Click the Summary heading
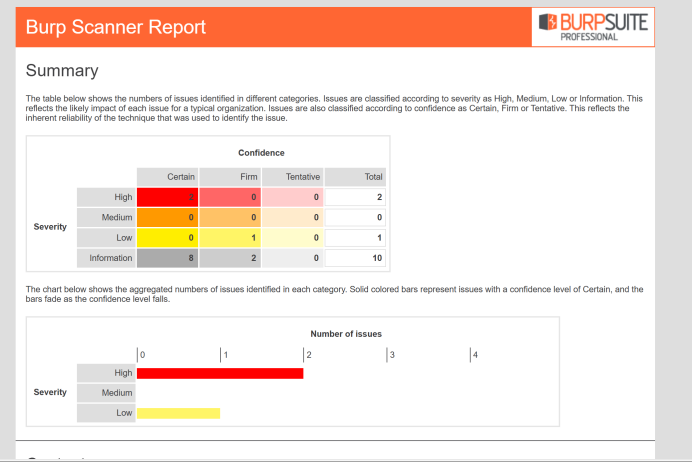 click(62, 71)
